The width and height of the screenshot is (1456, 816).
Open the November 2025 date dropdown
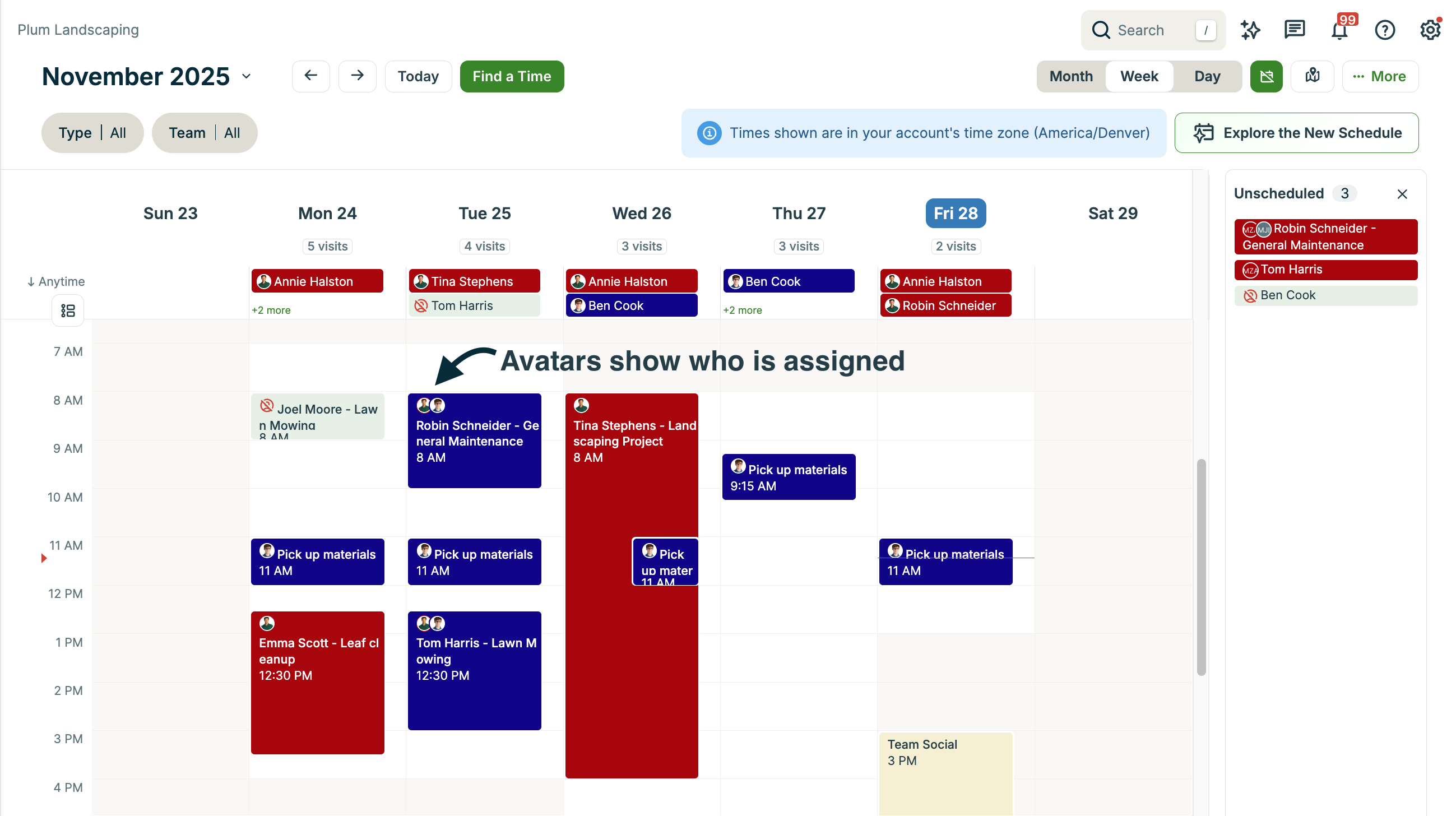[247, 76]
